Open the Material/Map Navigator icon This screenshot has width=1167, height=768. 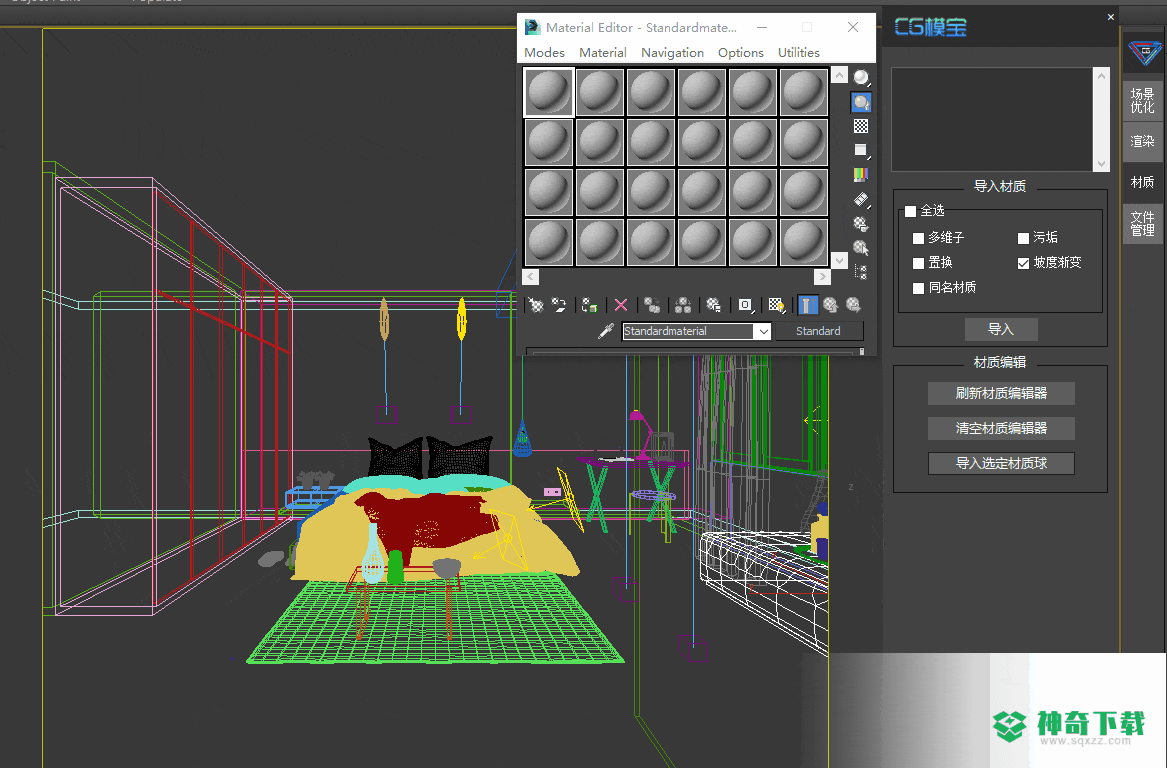tap(861, 272)
